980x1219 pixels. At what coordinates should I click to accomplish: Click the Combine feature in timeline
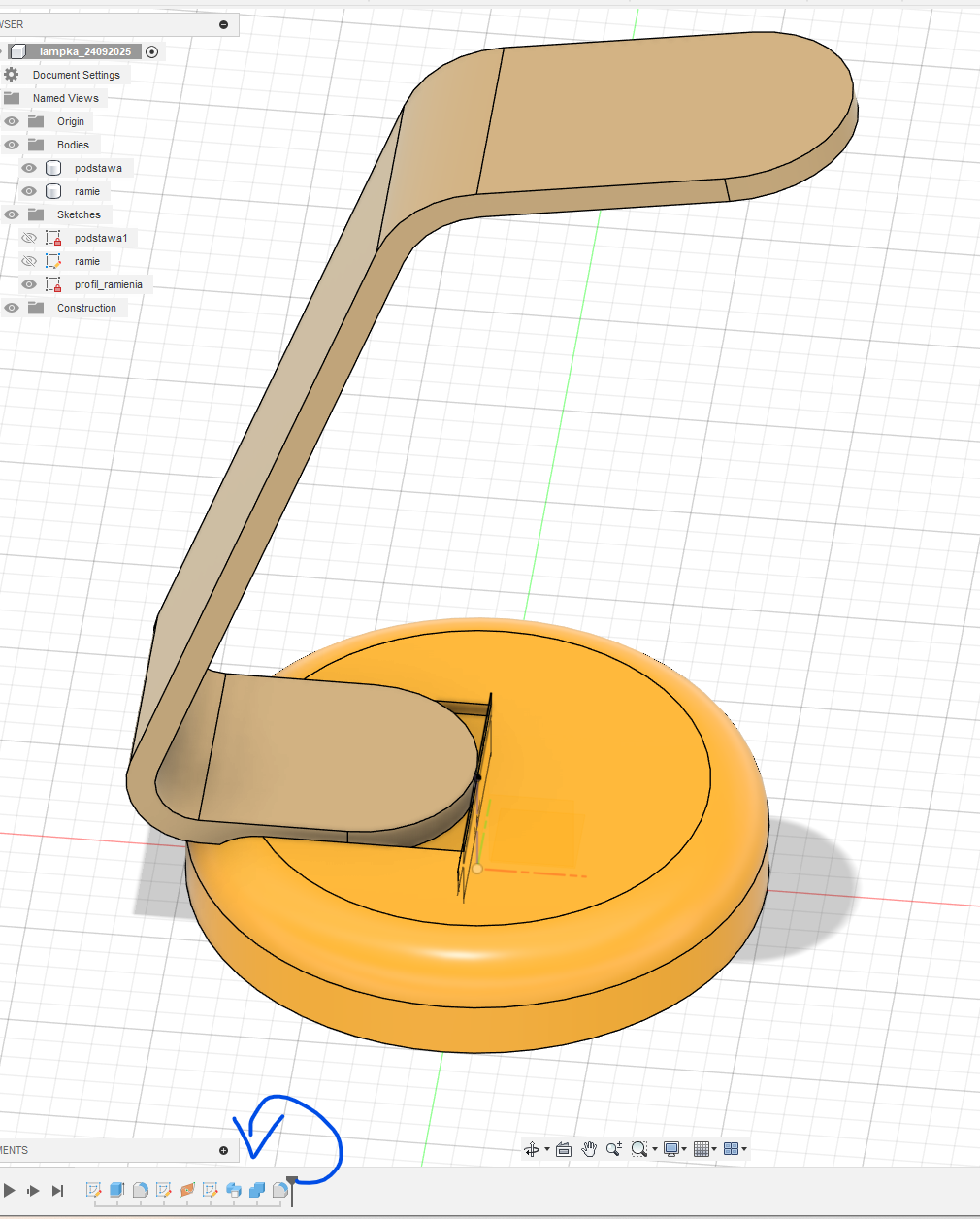pyautogui.click(x=257, y=1190)
